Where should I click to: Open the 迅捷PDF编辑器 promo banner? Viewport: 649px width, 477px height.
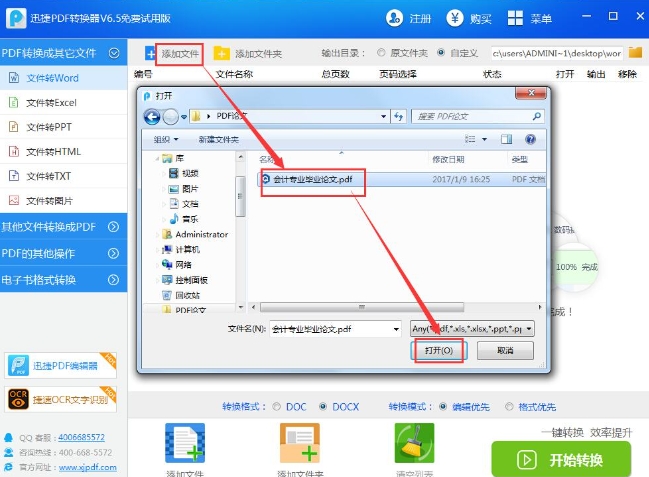pyautogui.click(x=60, y=365)
